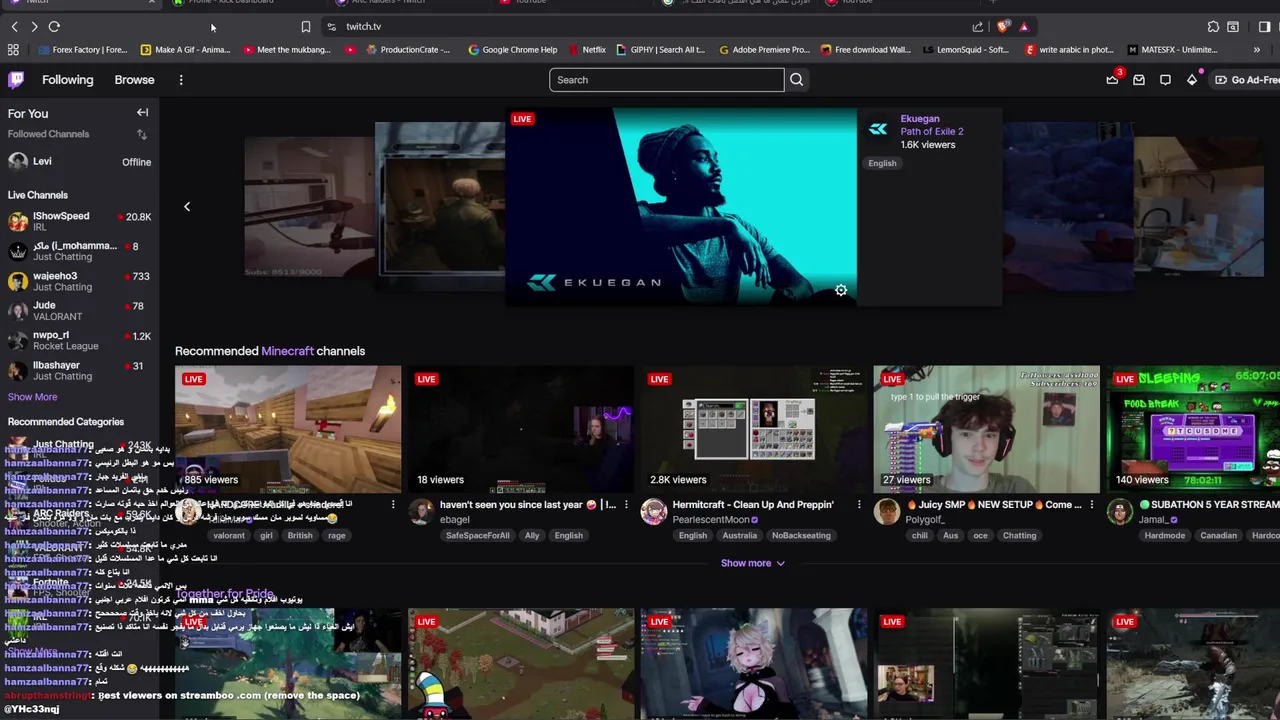Image resolution: width=1280 pixels, height=720 pixels.
Task: Open nwpo_rl Rocket League channel
Action: 79,340
